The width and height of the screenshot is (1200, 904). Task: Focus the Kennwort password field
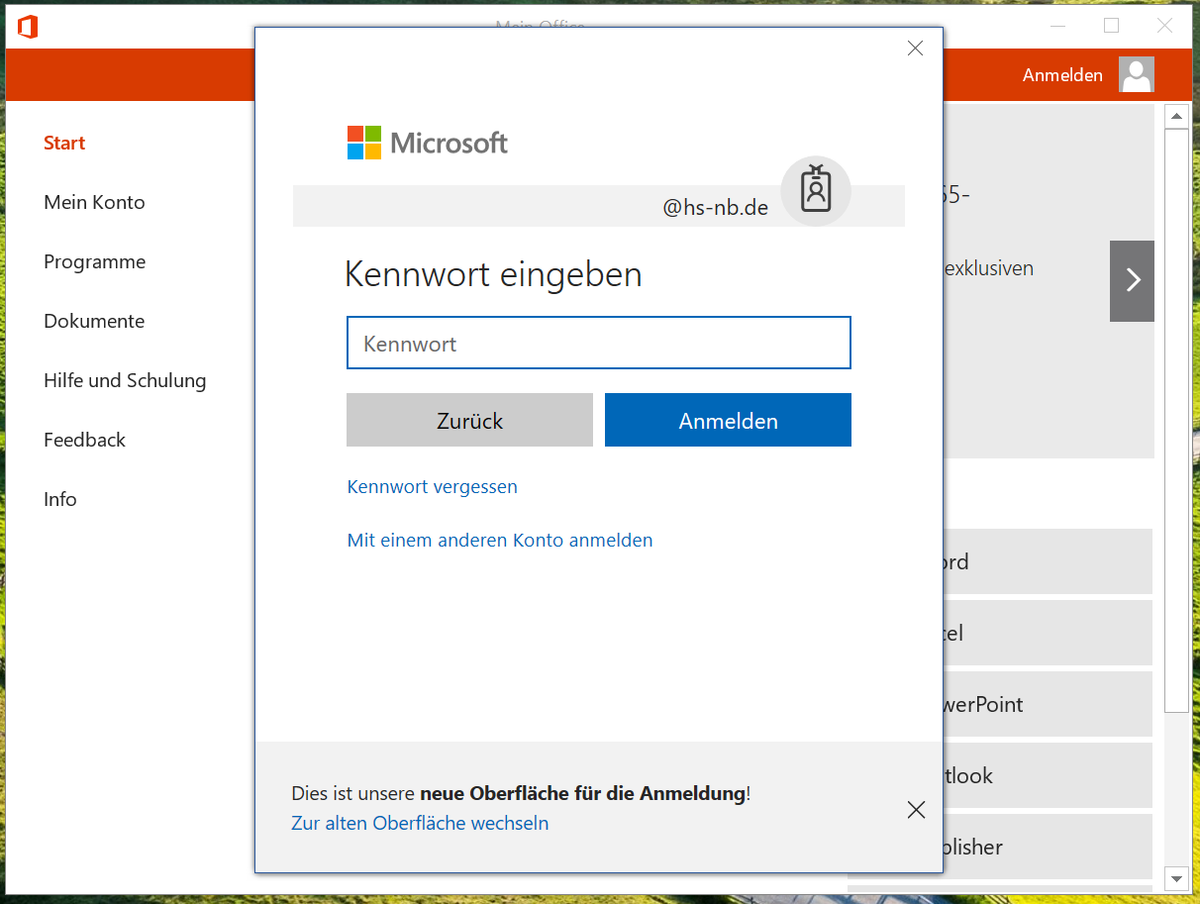[599, 343]
